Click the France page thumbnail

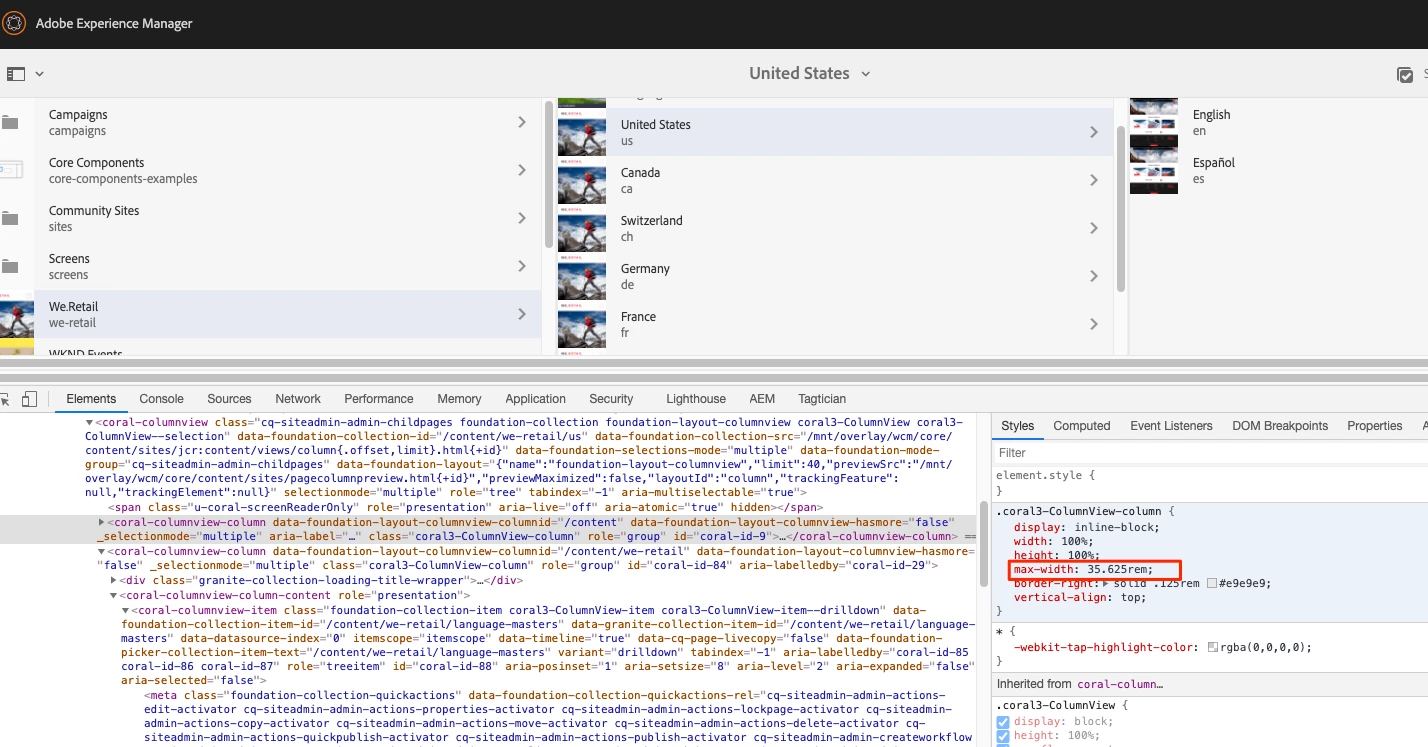pos(582,325)
